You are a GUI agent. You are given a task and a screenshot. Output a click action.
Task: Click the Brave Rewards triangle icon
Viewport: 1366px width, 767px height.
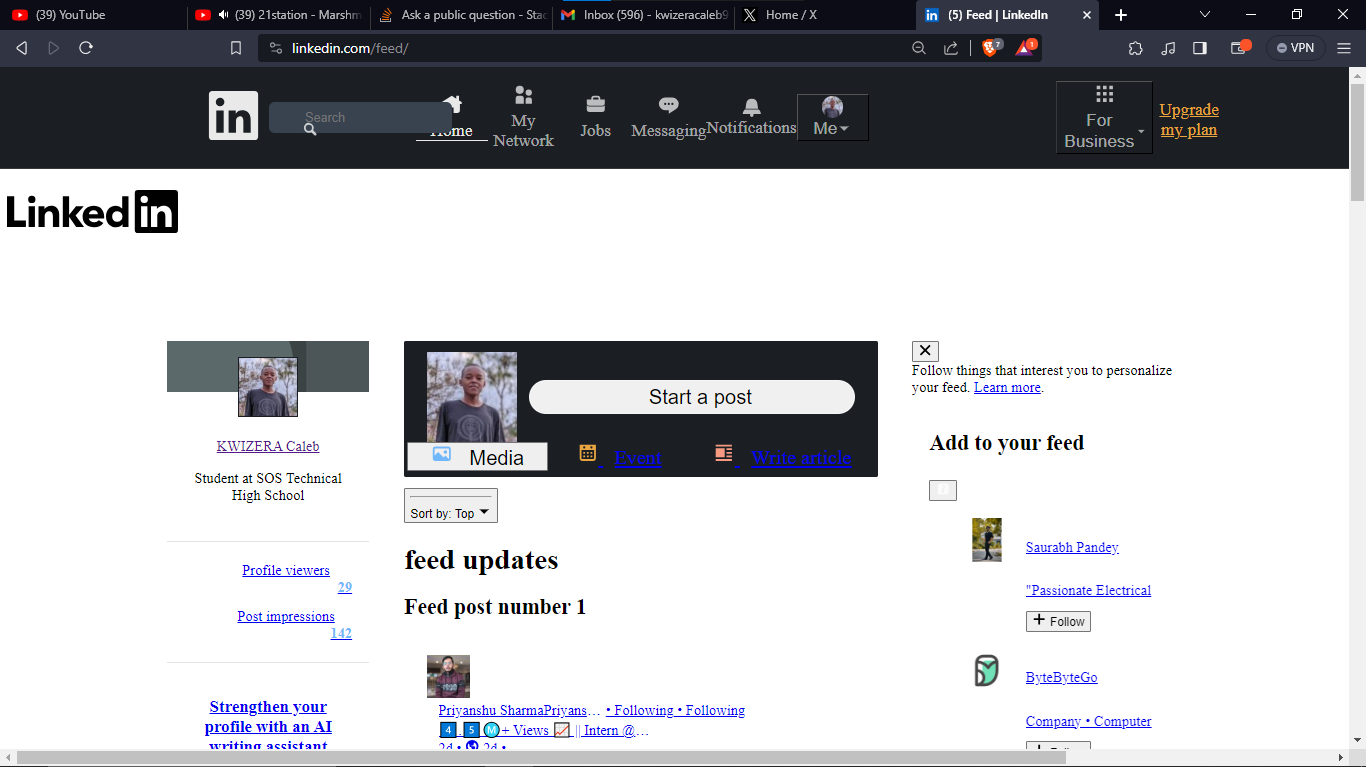click(x=1026, y=47)
